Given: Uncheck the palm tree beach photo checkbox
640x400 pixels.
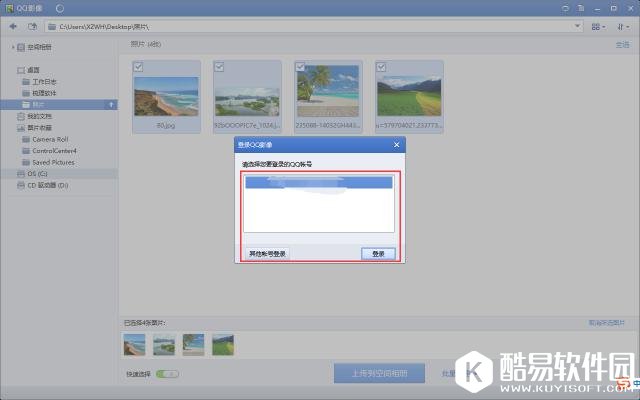Looking at the screenshot, I should (x=301, y=67).
